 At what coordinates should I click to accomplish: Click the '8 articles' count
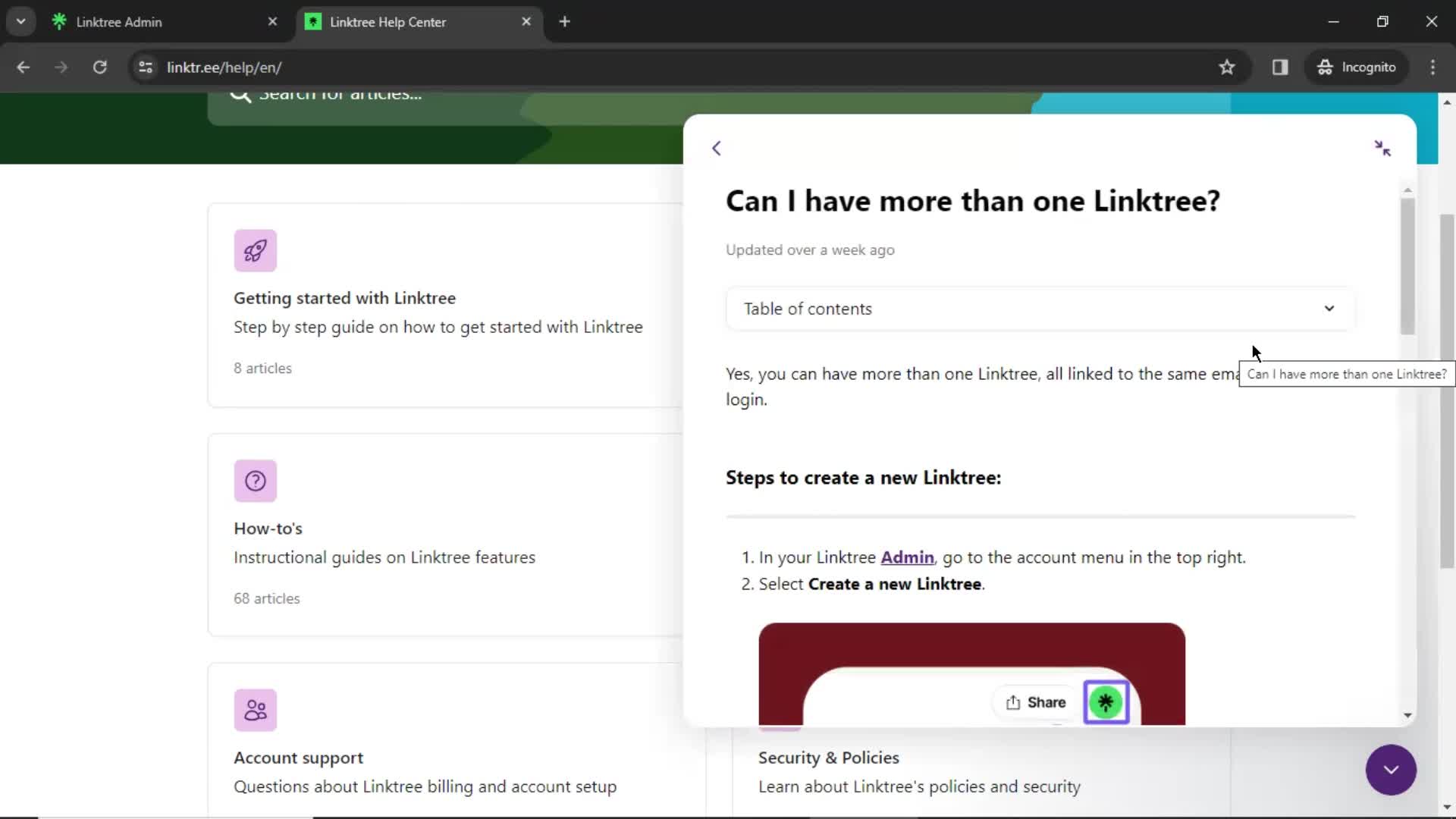262,369
